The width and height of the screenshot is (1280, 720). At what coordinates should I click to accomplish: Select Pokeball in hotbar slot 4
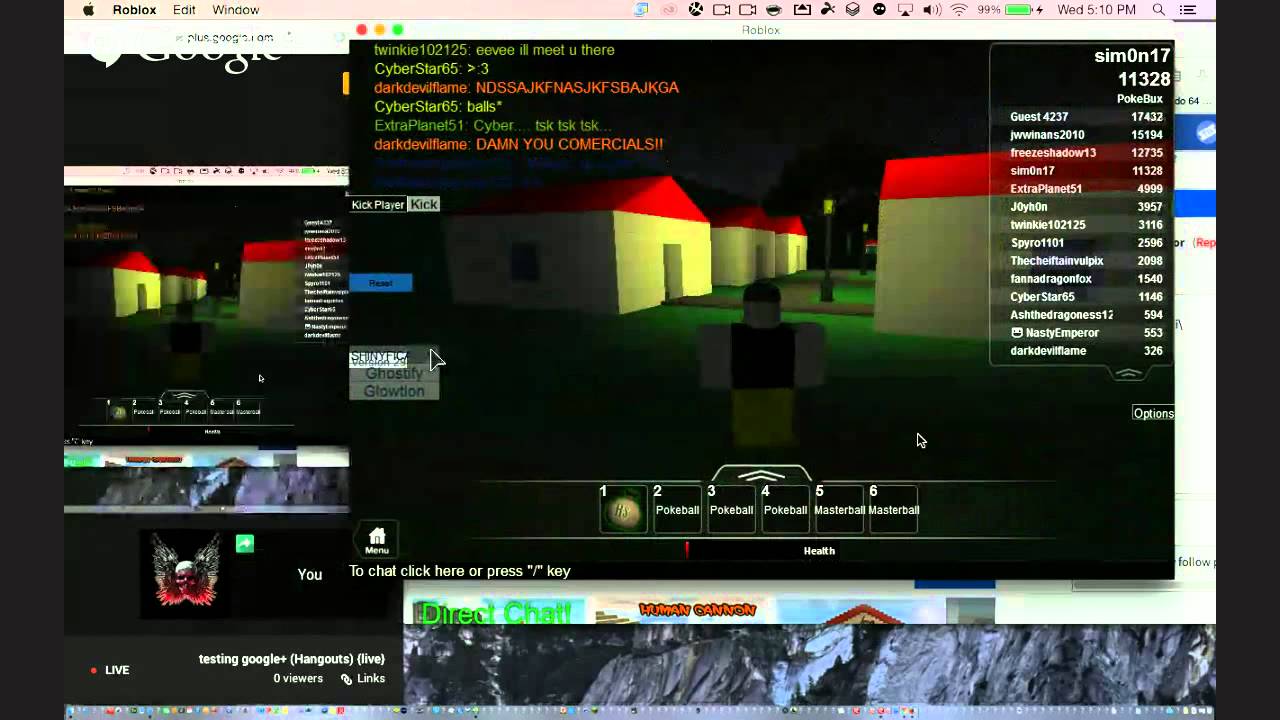pyautogui.click(x=786, y=508)
